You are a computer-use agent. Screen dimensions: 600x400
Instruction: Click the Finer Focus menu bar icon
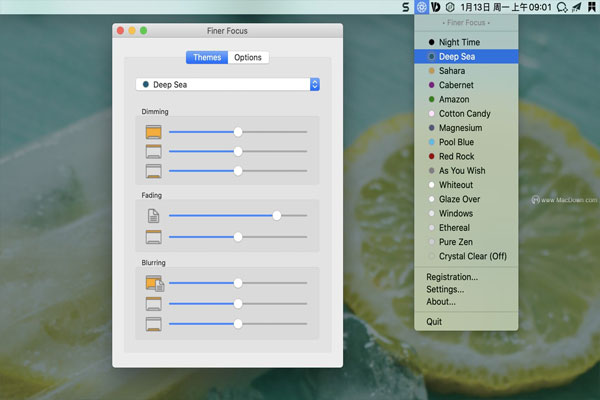(422, 7)
